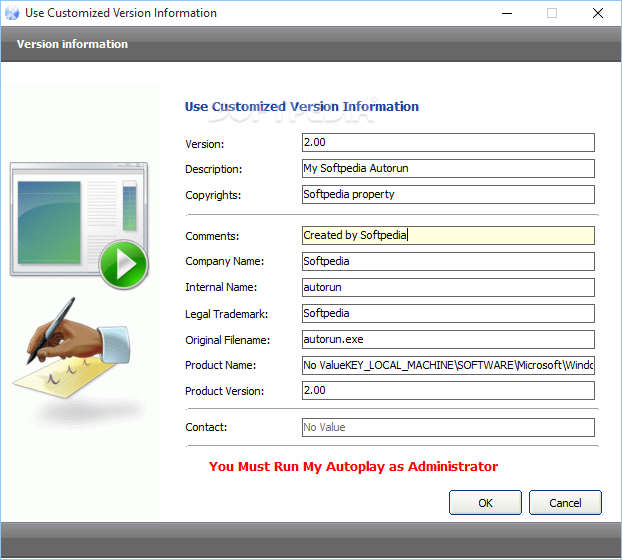Screen dimensions: 622x560
Task: Focus the Copyrights text box
Action: pos(448,194)
